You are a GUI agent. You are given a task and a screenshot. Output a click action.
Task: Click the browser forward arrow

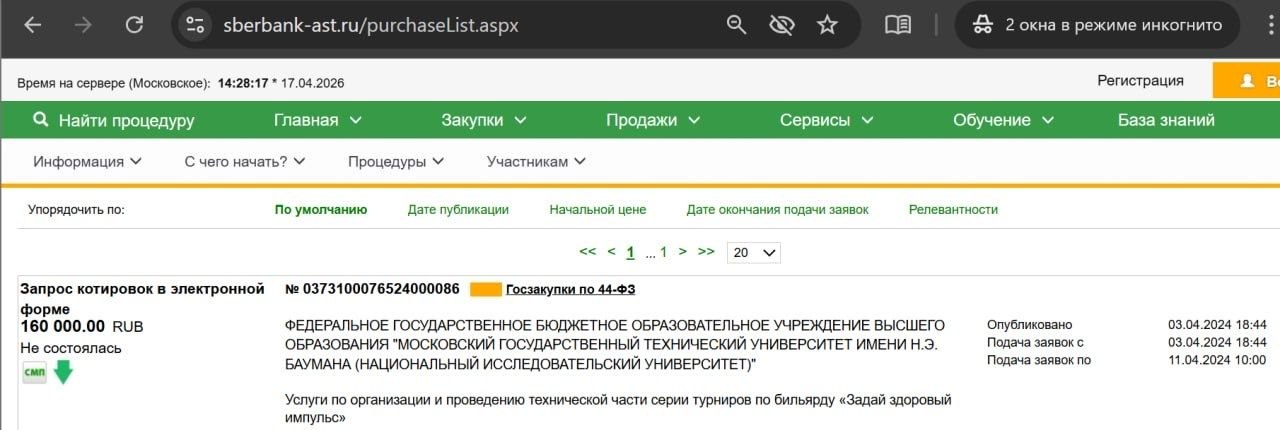[x=83, y=25]
